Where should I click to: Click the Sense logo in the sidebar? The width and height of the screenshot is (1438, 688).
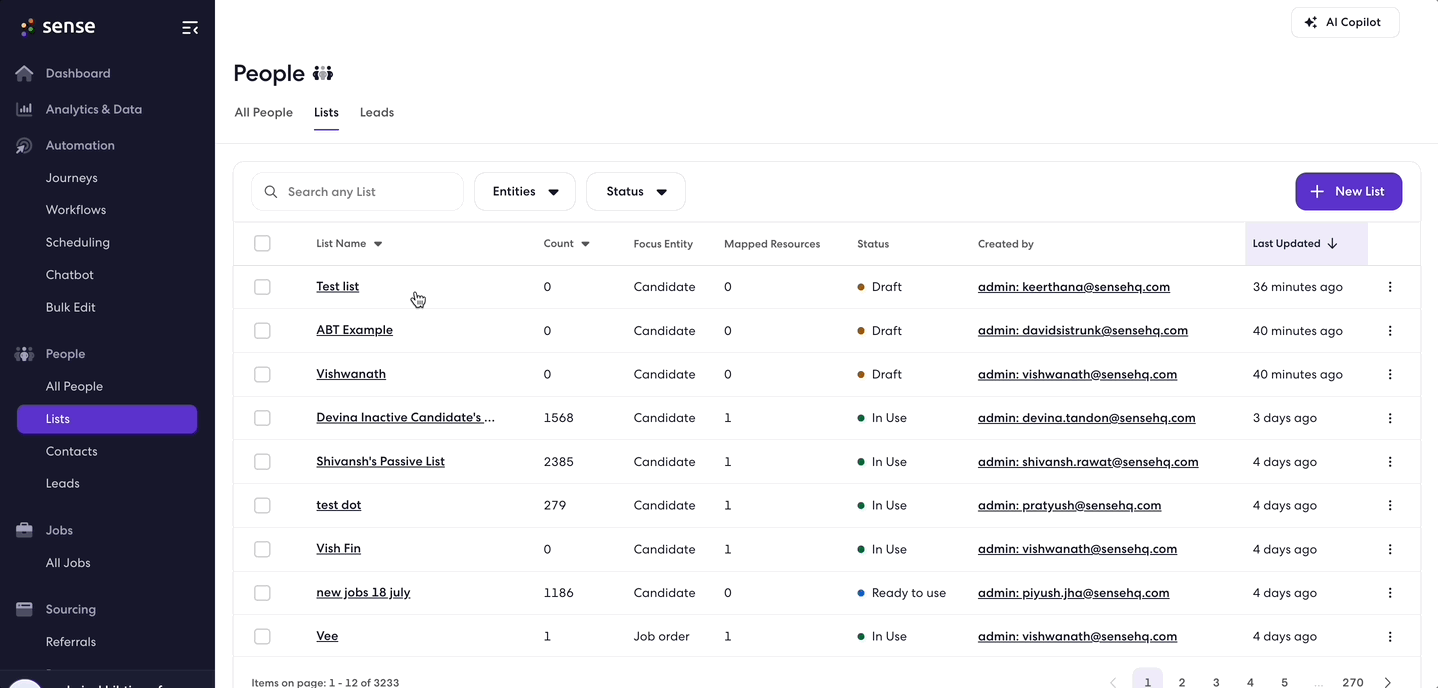click(58, 27)
